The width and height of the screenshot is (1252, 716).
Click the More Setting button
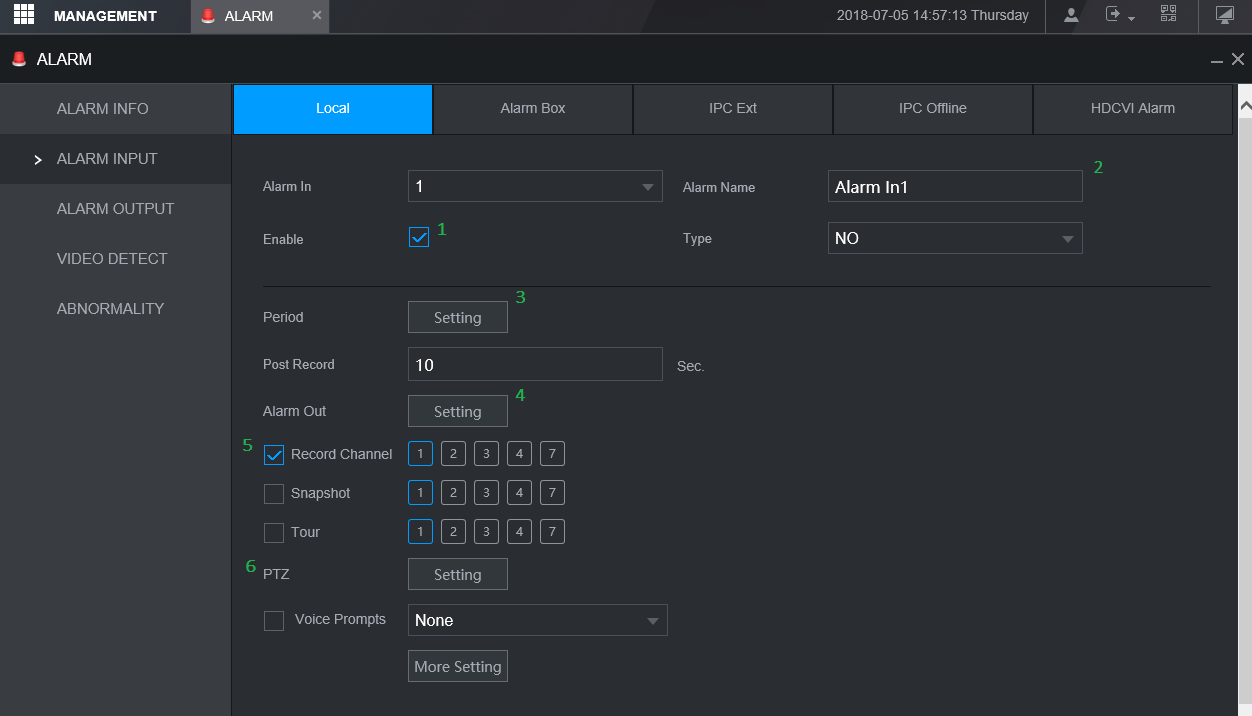457,666
